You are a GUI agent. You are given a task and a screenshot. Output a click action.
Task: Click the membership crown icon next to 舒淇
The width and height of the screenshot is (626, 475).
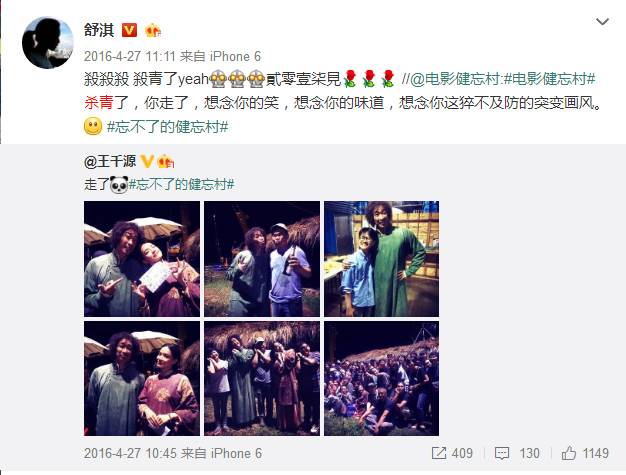153,30
